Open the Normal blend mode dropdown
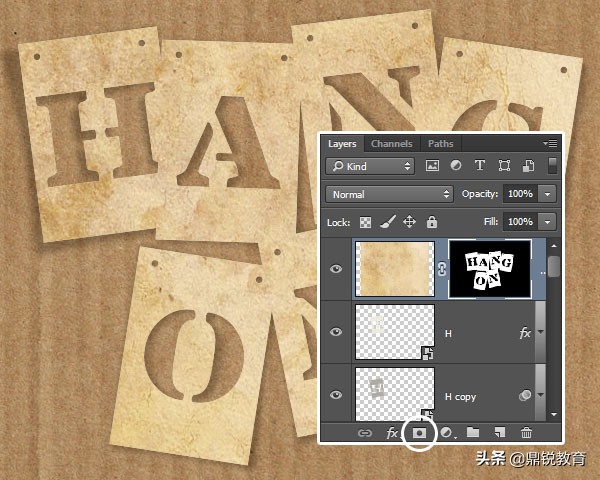The width and height of the screenshot is (600, 480). click(390, 194)
